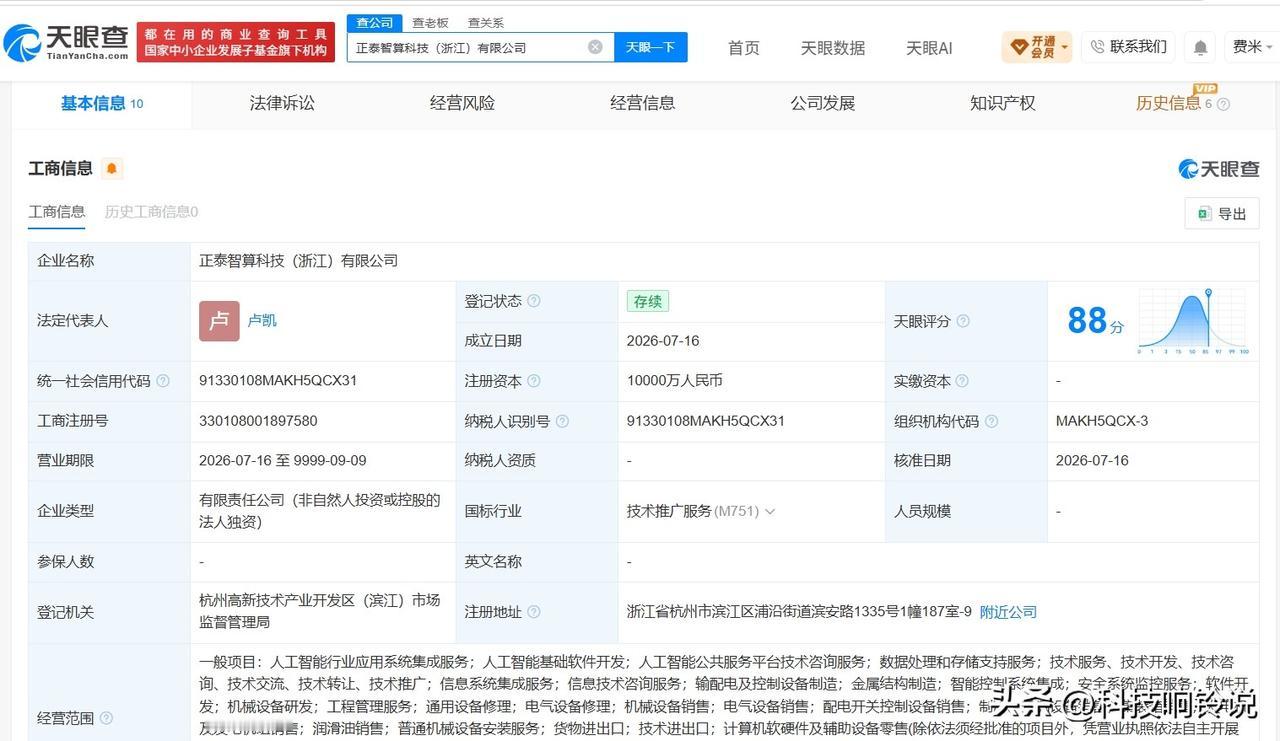1280x741 pixels.
Task: Open the 费米 user account dropdown
Action: coord(1253,47)
